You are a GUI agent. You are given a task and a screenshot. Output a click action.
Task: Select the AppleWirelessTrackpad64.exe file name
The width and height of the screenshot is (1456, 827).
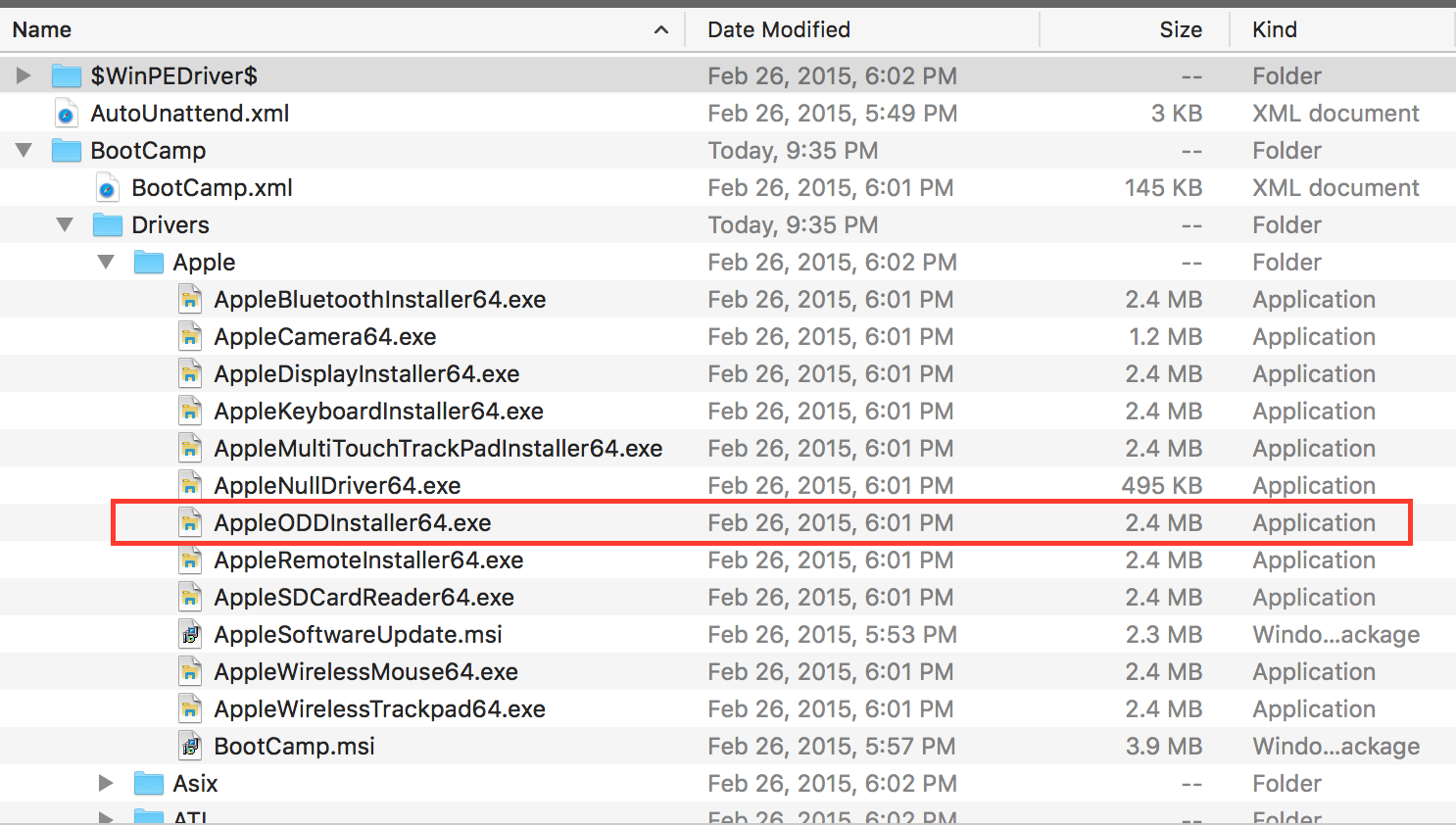[380, 709]
